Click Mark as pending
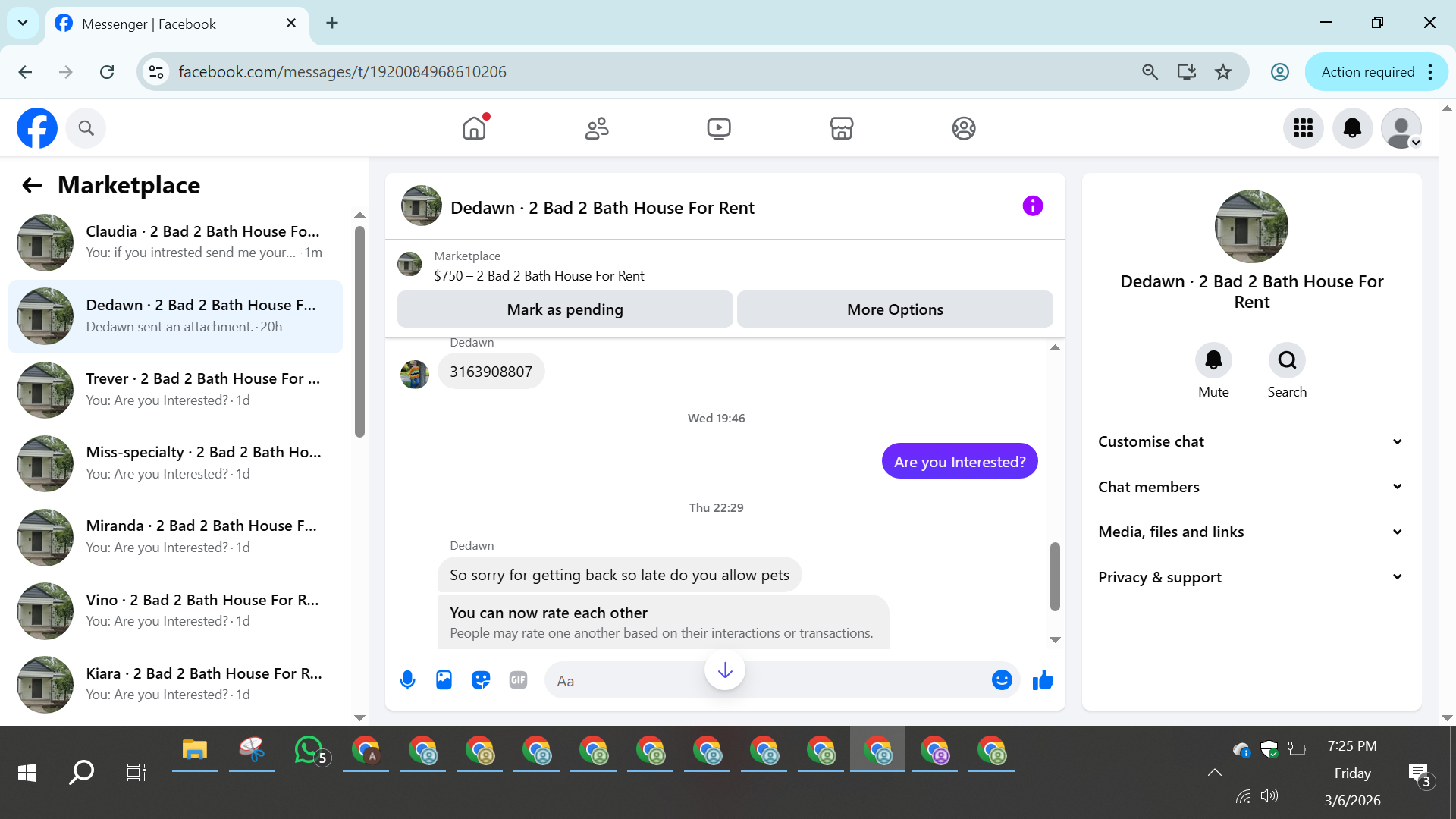1456x819 pixels. click(564, 309)
